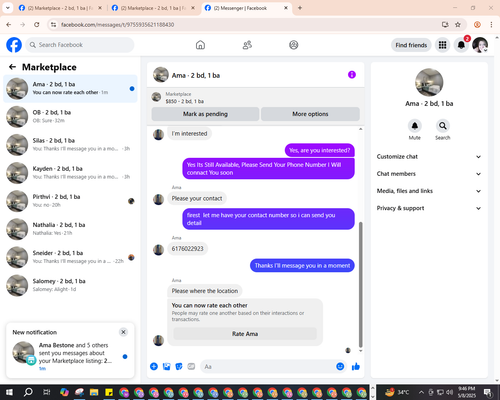Expand Privacy & support section
The height and width of the screenshot is (400, 500).
click(429, 208)
